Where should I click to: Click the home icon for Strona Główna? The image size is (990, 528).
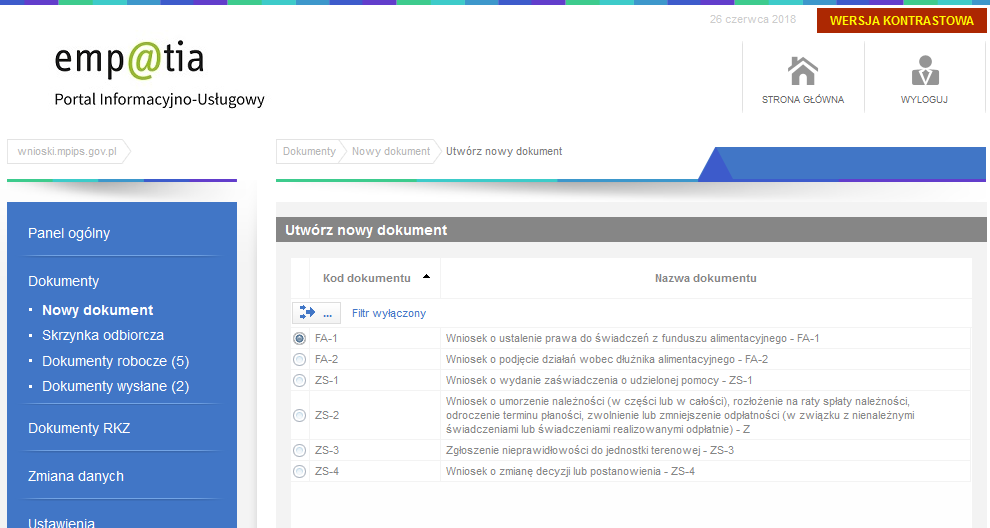pyautogui.click(x=803, y=71)
